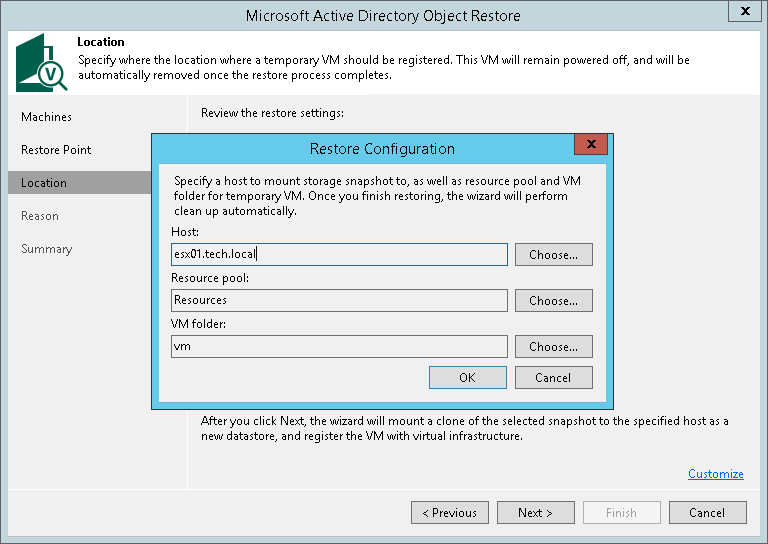The height and width of the screenshot is (544, 768).
Task: Open the Reason wizard step
Action: click(40, 216)
